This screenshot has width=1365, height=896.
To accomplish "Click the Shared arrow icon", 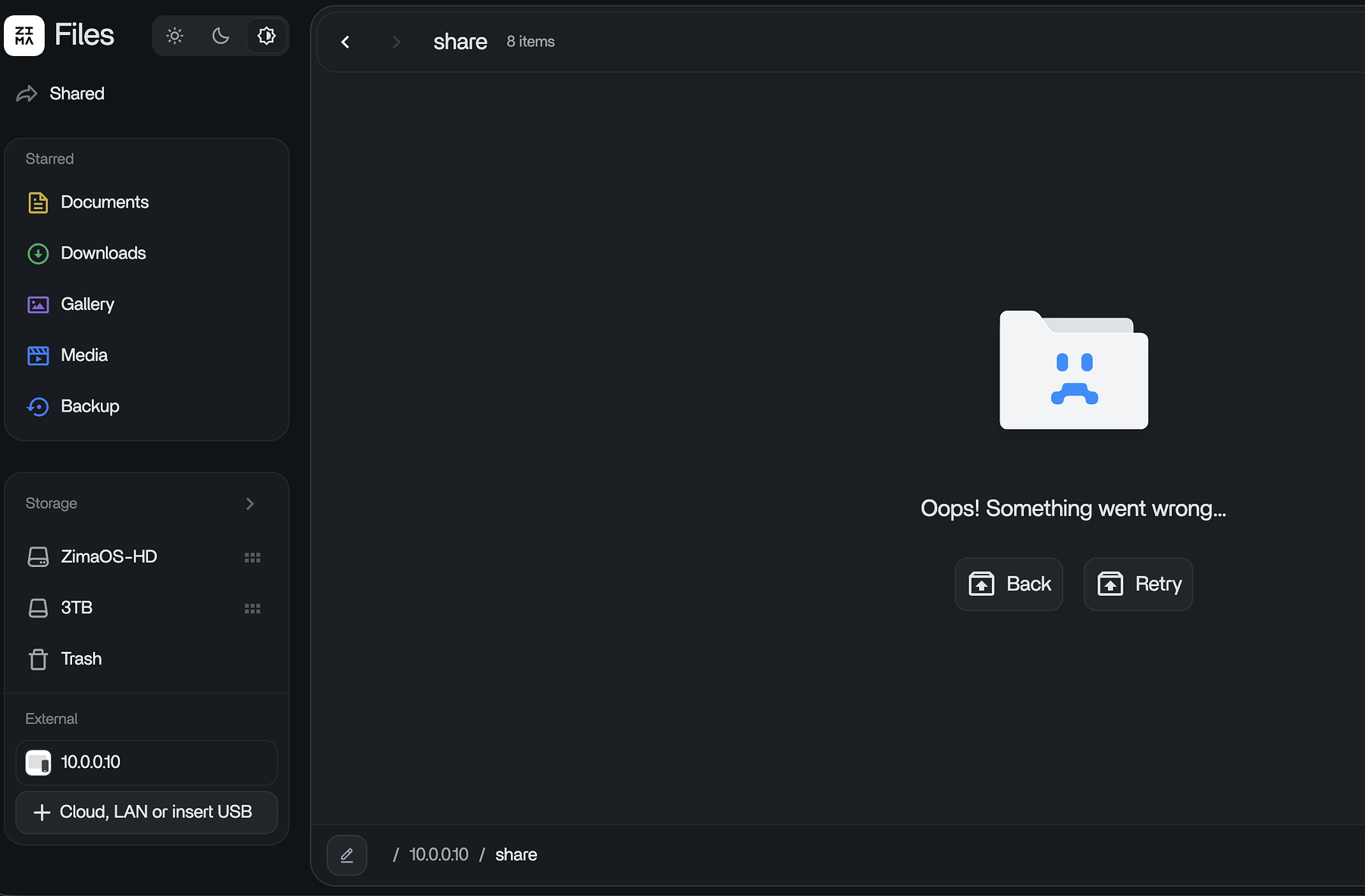I will point(27,94).
